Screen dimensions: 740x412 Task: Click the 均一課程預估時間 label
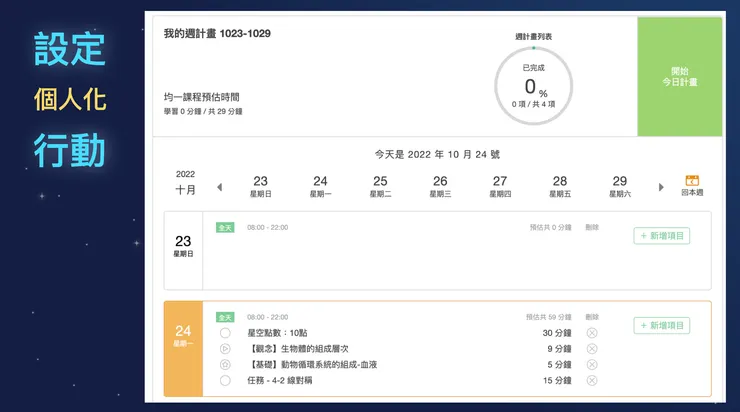click(202, 97)
